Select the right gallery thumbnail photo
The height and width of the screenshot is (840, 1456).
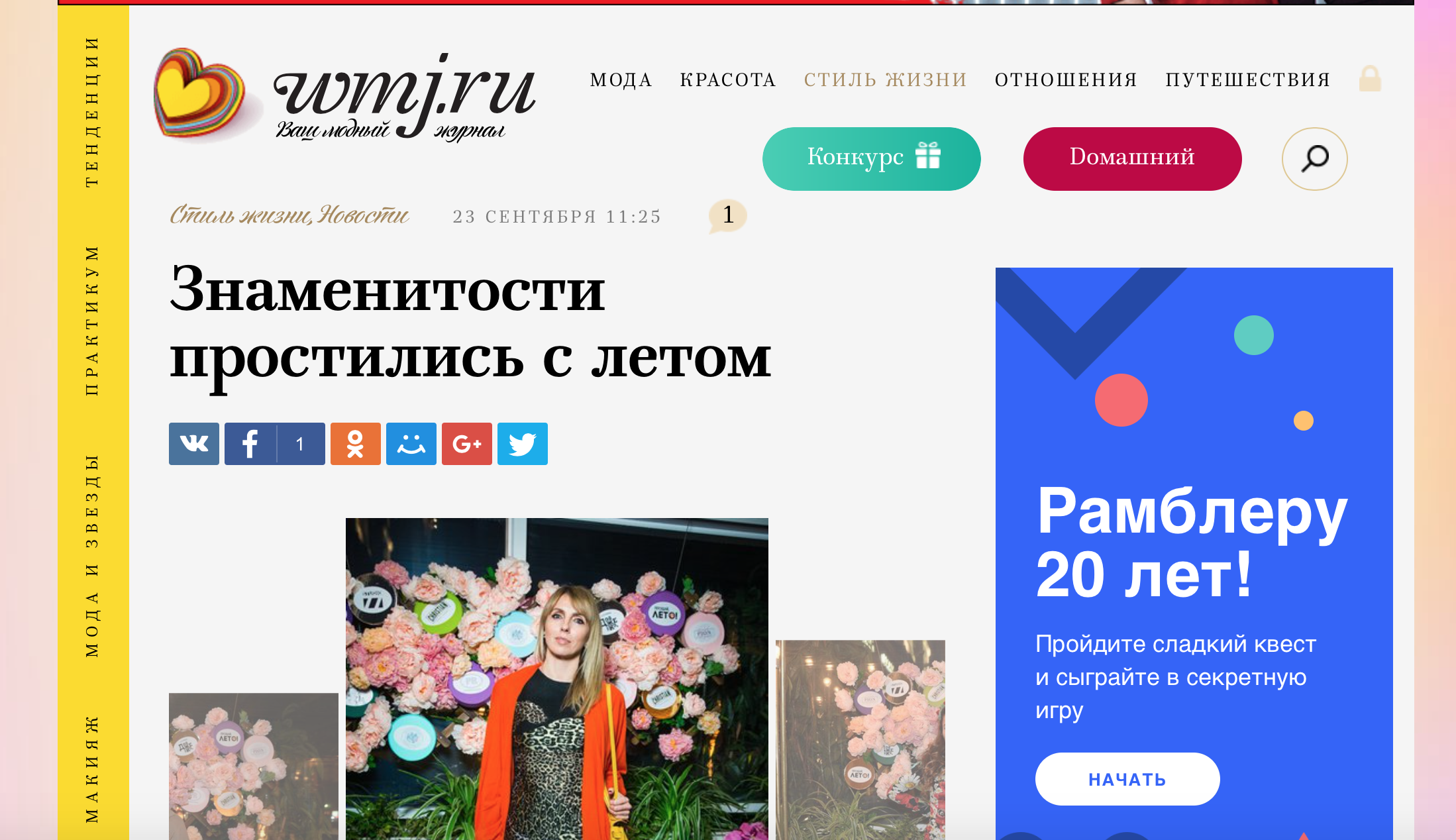click(x=860, y=740)
